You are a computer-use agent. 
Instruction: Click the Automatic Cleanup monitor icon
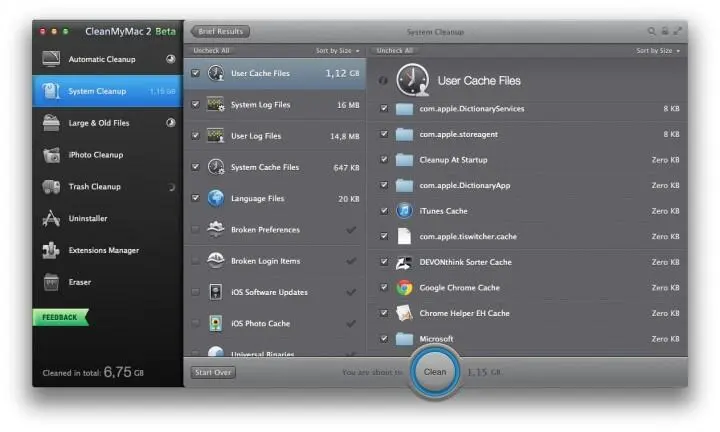(x=51, y=59)
